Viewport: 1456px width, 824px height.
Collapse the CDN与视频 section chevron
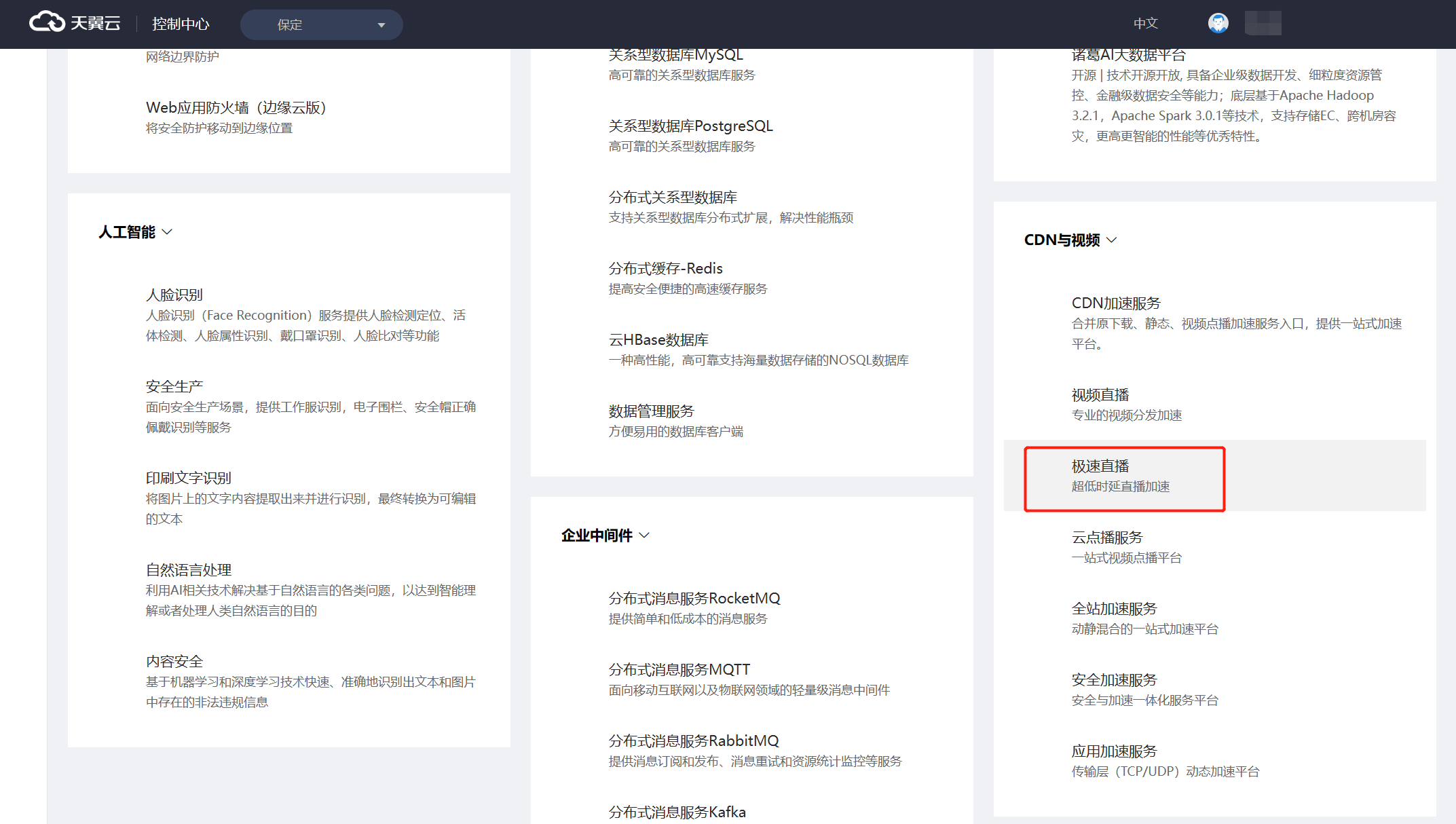tap(1112, 240)
